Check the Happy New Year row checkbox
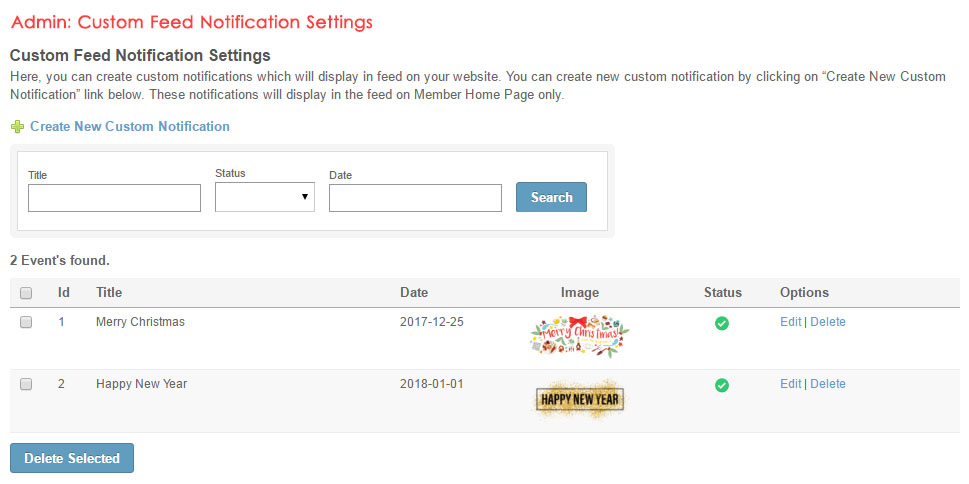969x484 pixels. click(x=26, y=384)
